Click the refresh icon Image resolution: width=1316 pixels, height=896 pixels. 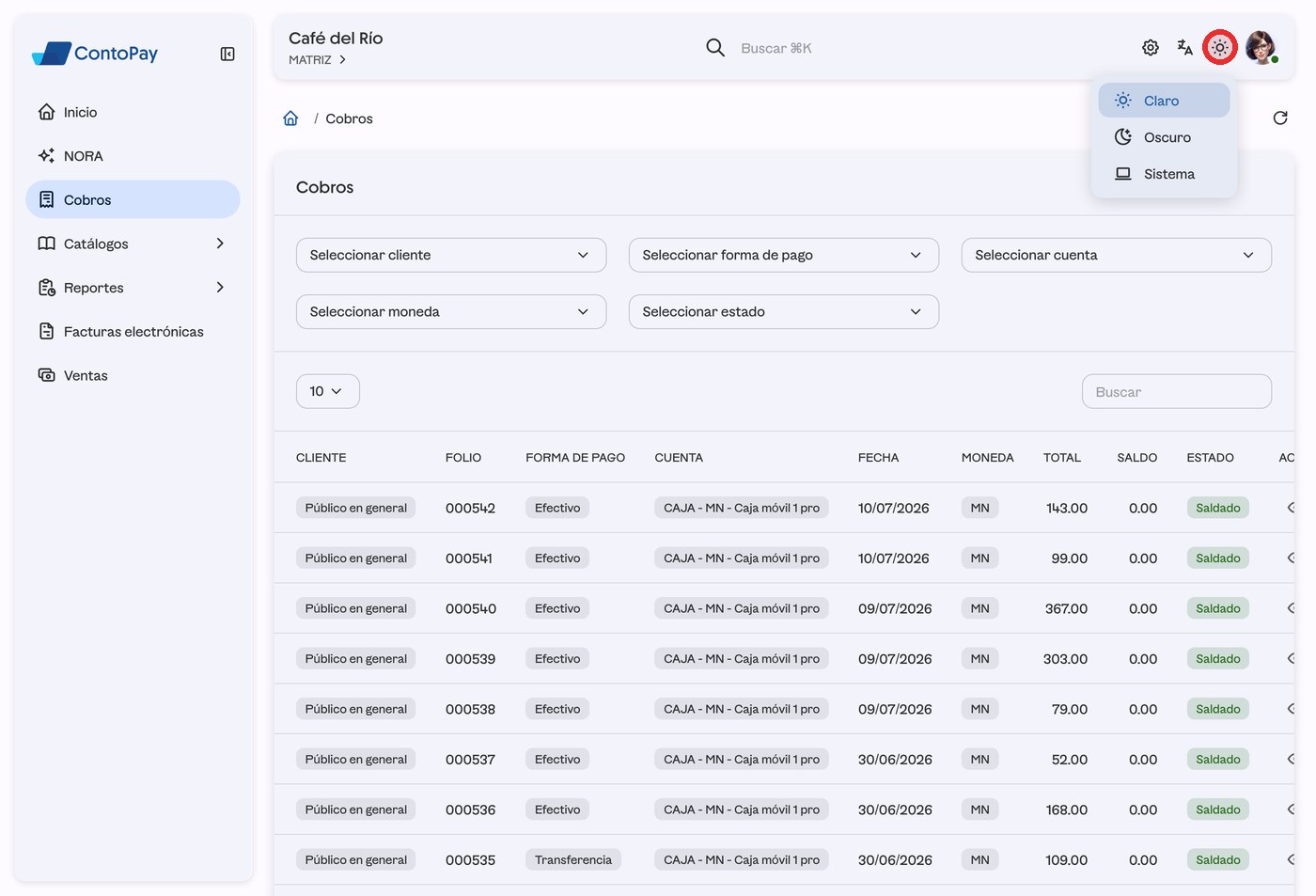coord(1280,118)
